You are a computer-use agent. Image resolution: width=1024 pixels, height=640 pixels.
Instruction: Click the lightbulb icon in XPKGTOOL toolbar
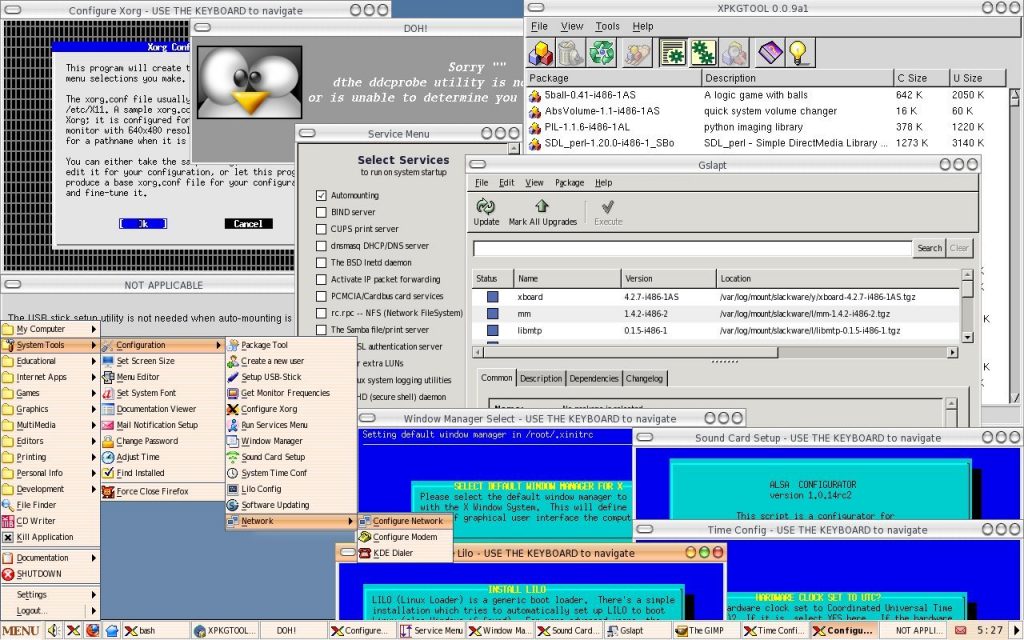(x=797, y=52)
